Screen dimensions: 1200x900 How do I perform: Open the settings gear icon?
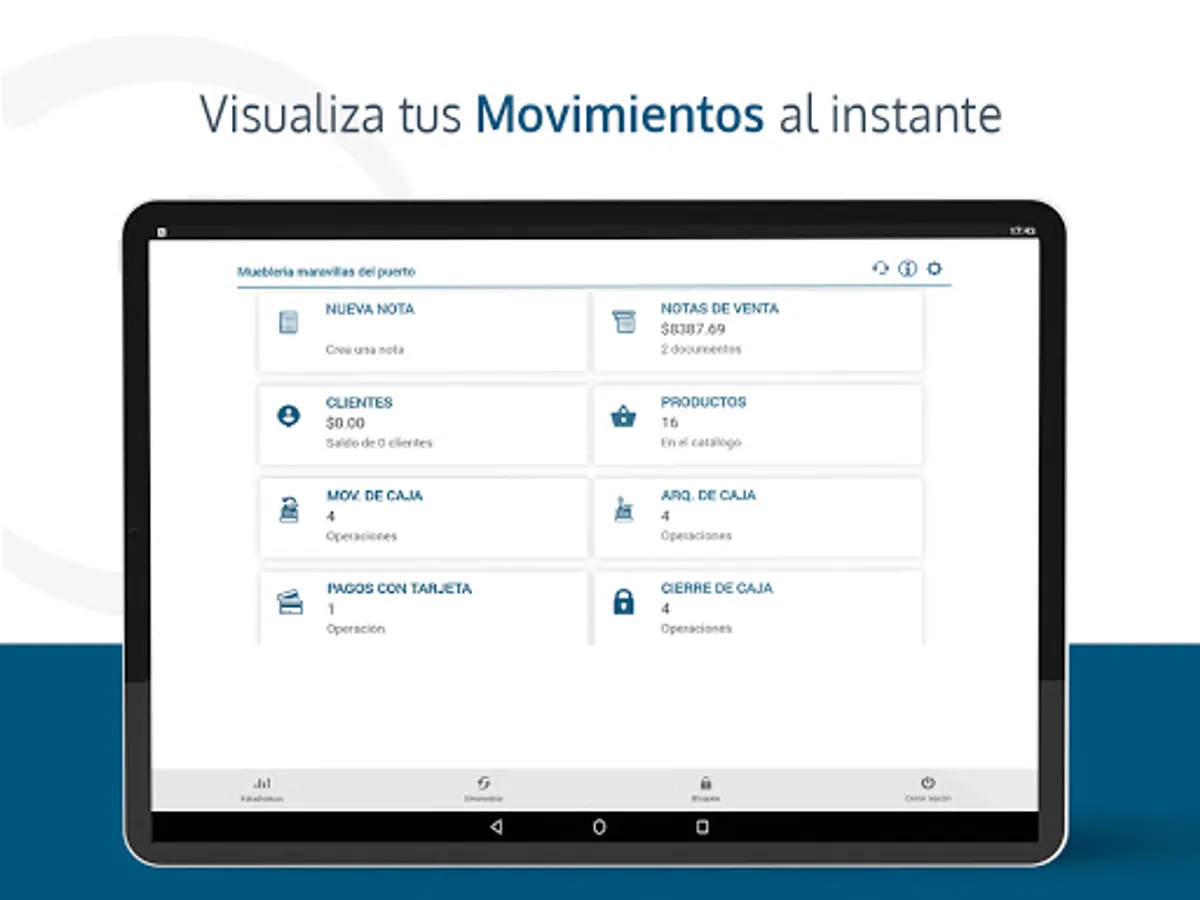tap(934, 268)
